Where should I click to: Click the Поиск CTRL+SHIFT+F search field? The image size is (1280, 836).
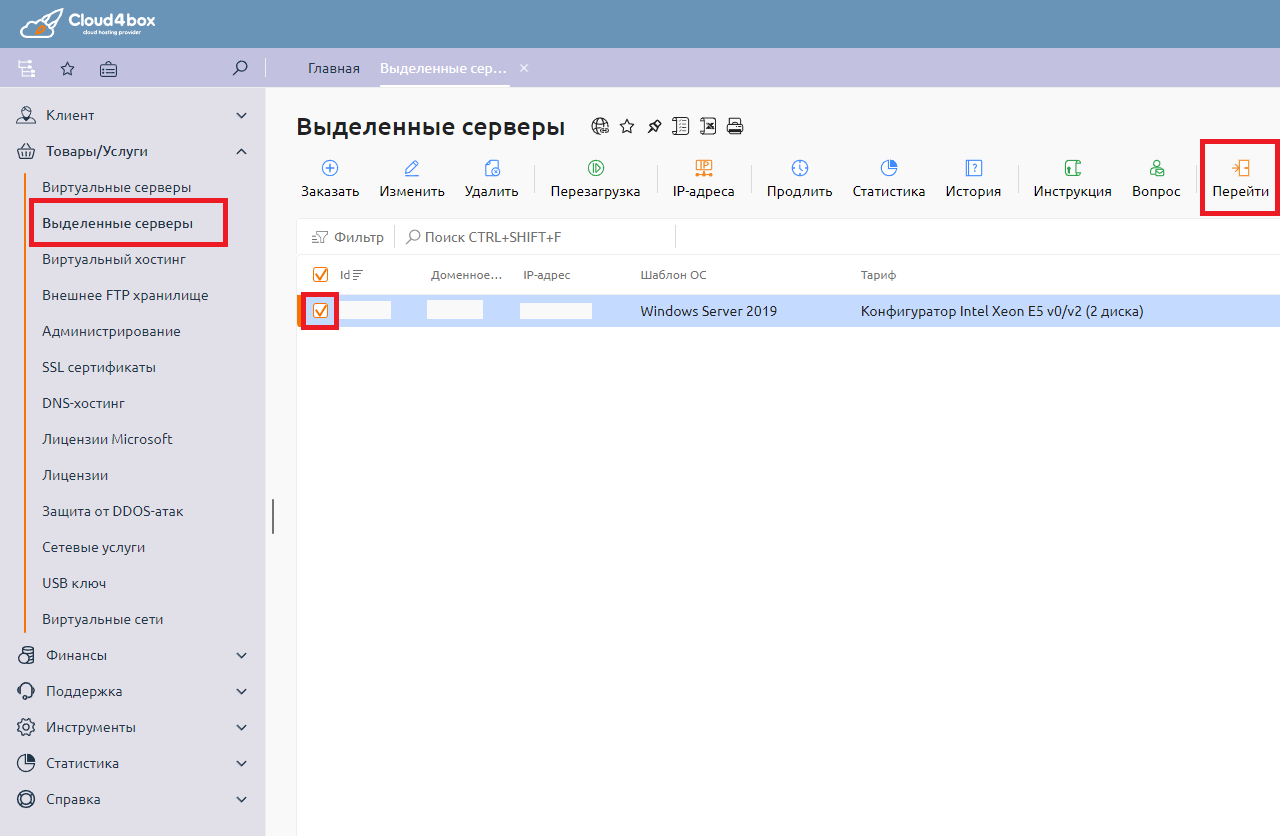tap(536, 237)
